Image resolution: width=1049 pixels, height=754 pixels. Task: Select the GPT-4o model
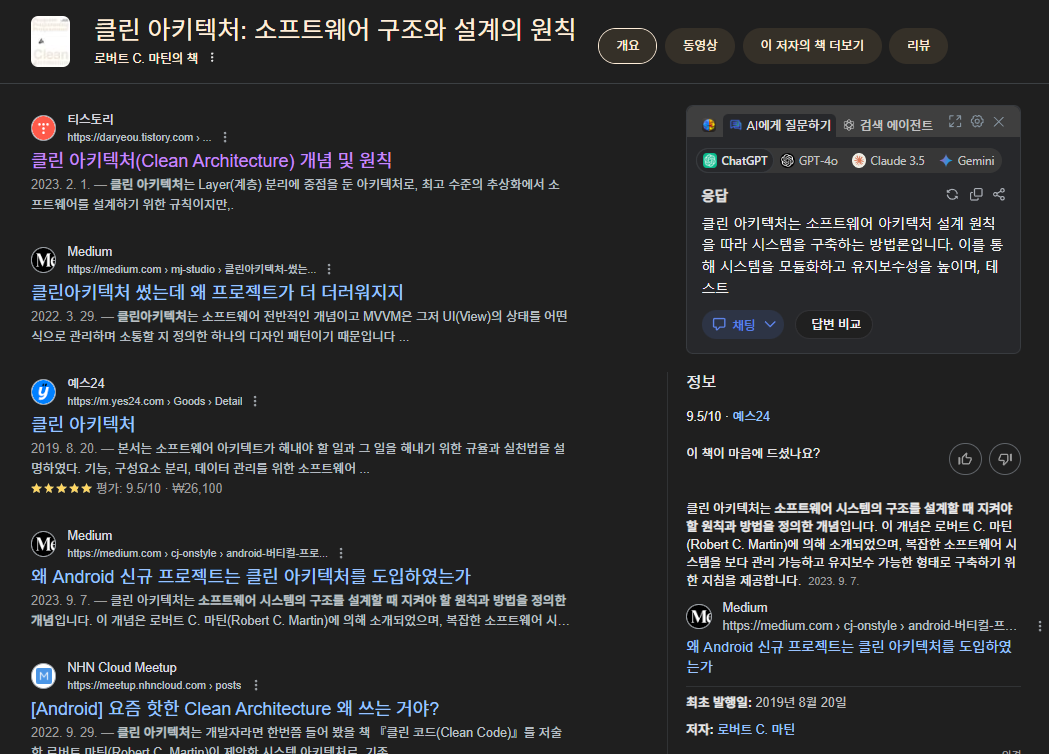809,161
